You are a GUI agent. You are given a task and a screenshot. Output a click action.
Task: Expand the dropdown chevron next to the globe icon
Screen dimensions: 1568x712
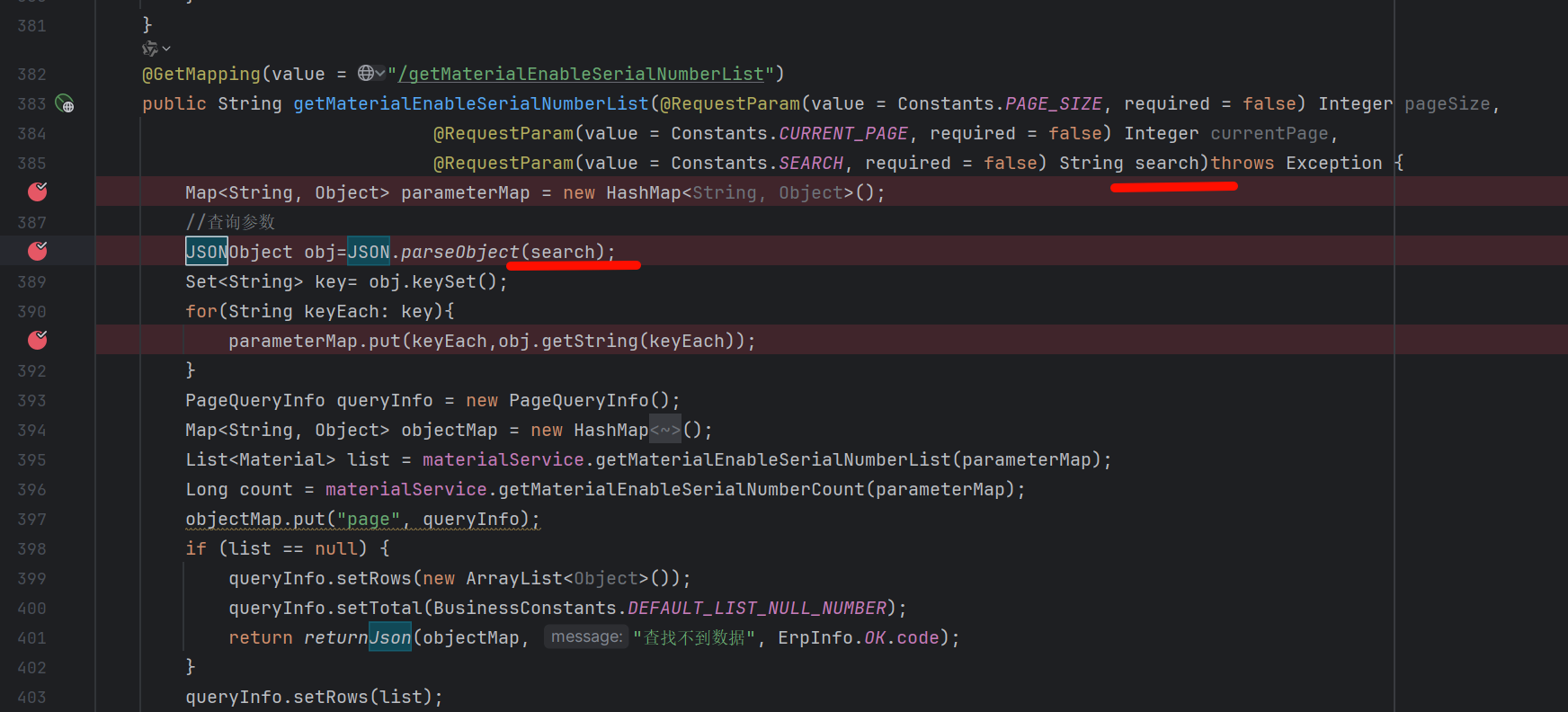click(x=380, y=73)
